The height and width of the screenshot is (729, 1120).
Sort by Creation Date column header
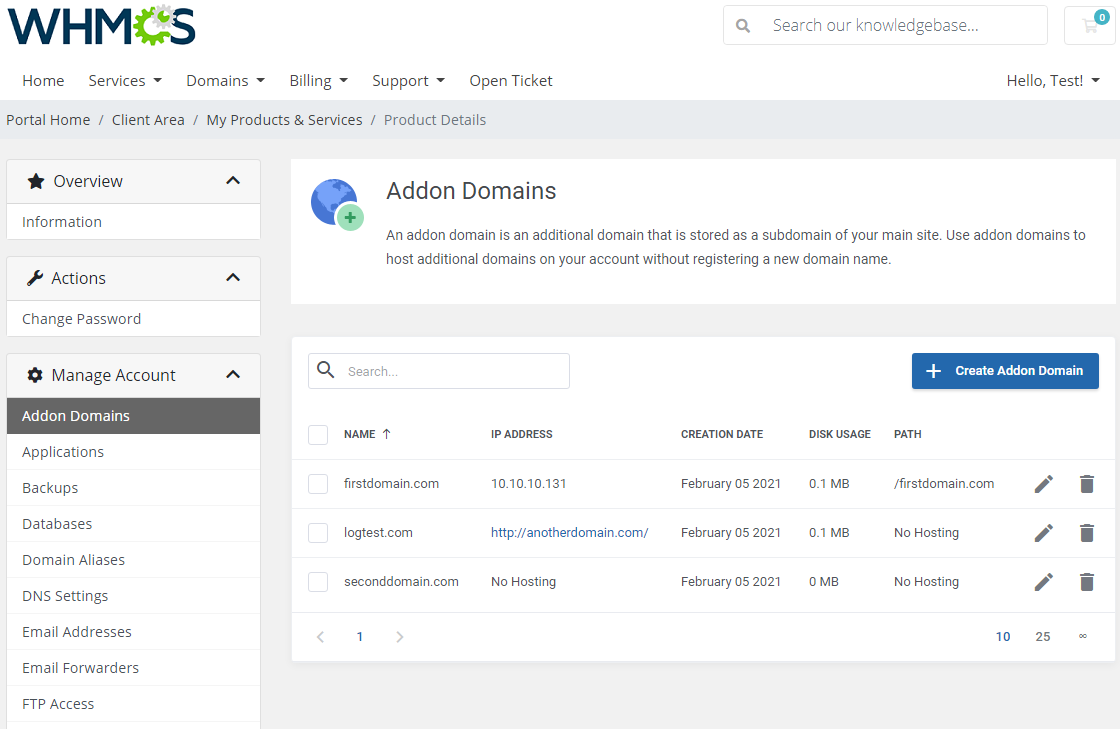click(x=721, y=434)
